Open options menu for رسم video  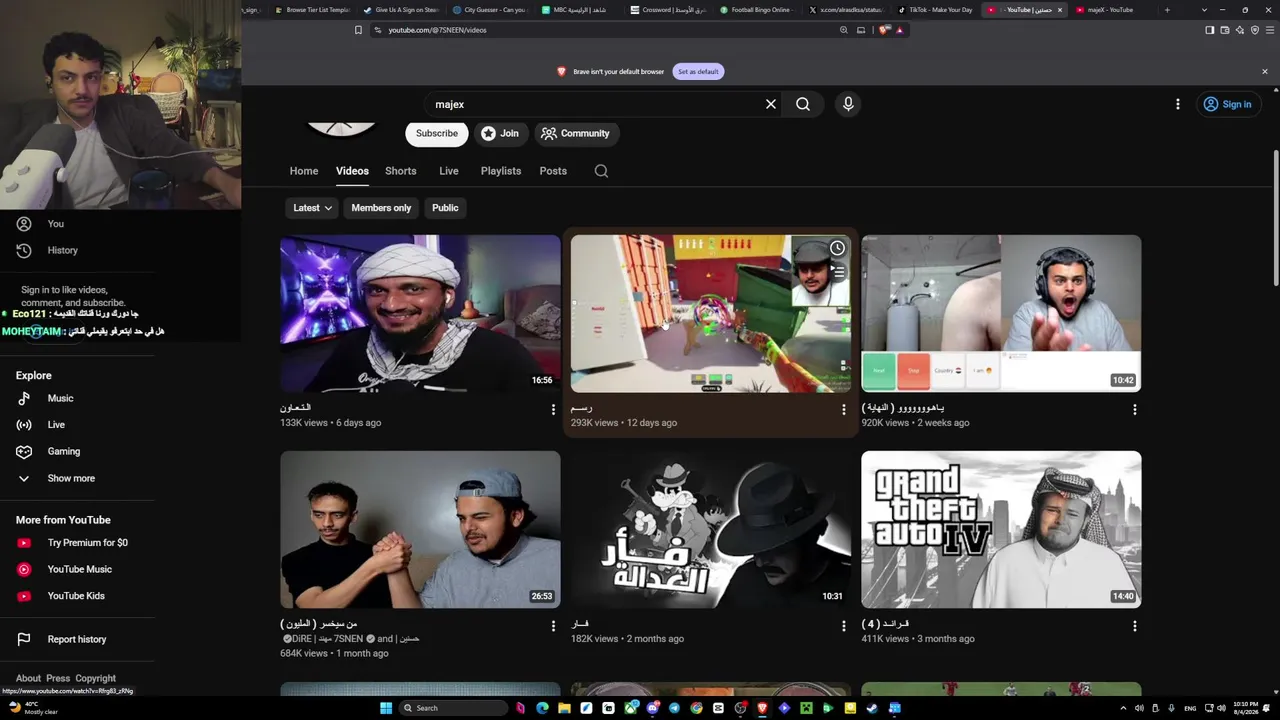pos(844,409)
